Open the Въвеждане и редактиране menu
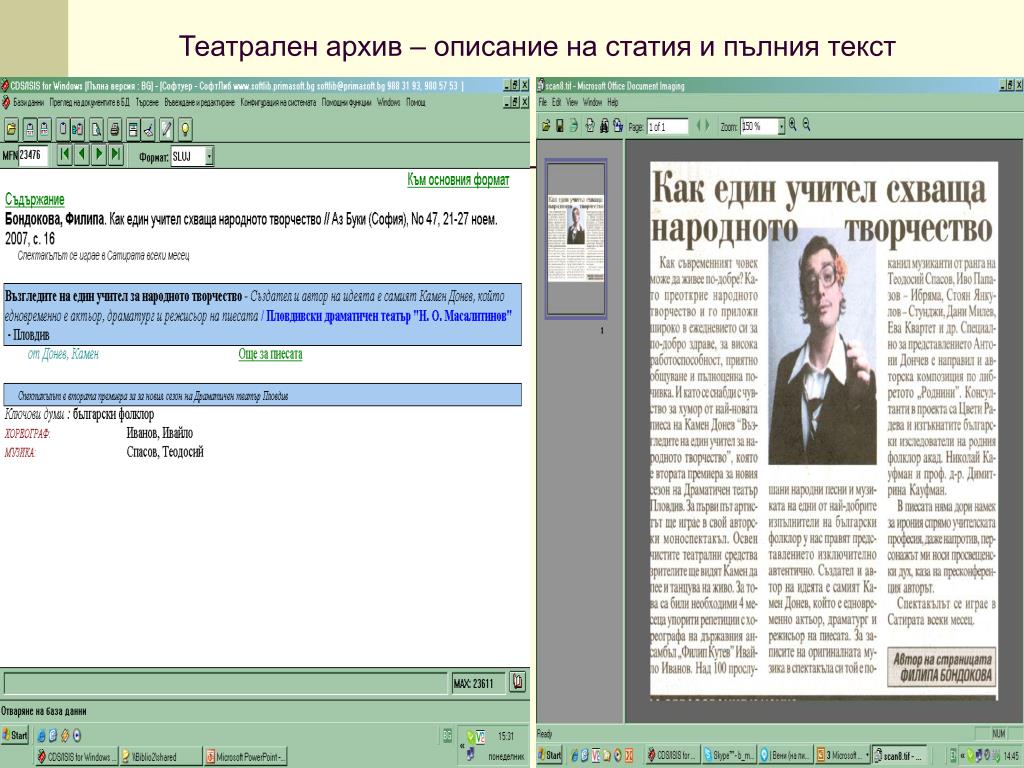 [199, 103]
